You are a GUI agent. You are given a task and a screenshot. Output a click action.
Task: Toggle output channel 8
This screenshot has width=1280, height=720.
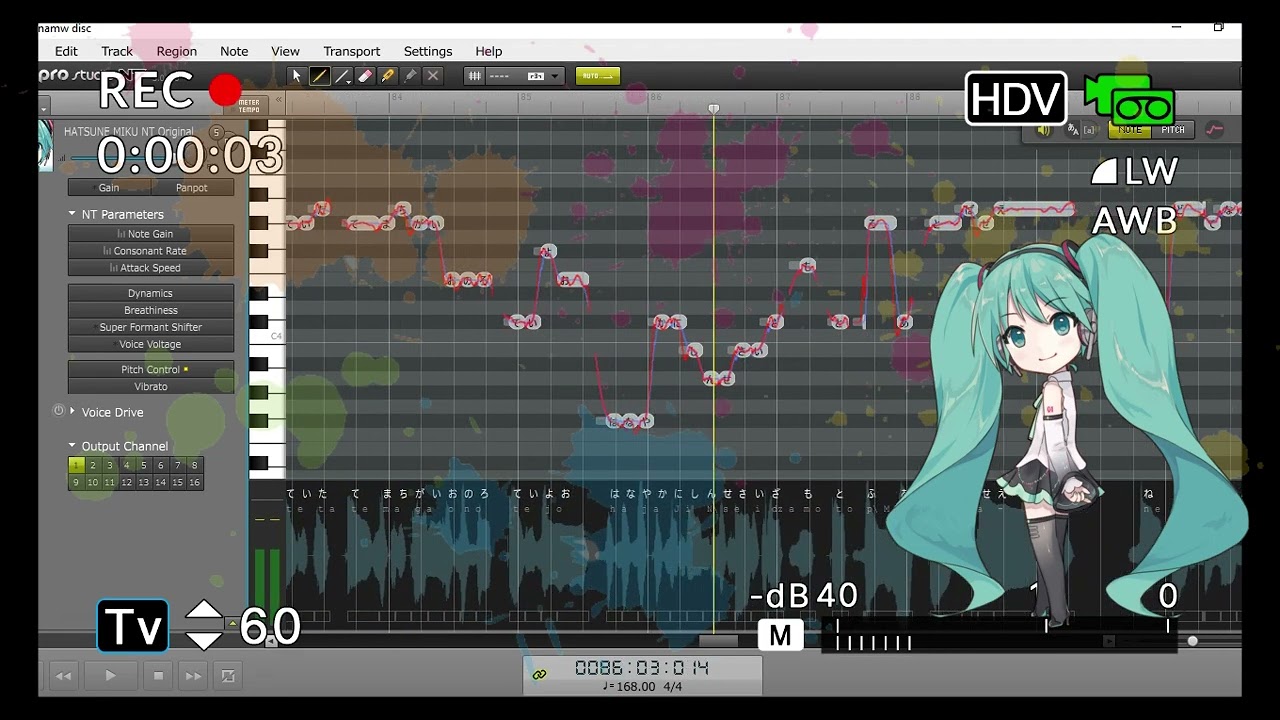click(194, 465)
